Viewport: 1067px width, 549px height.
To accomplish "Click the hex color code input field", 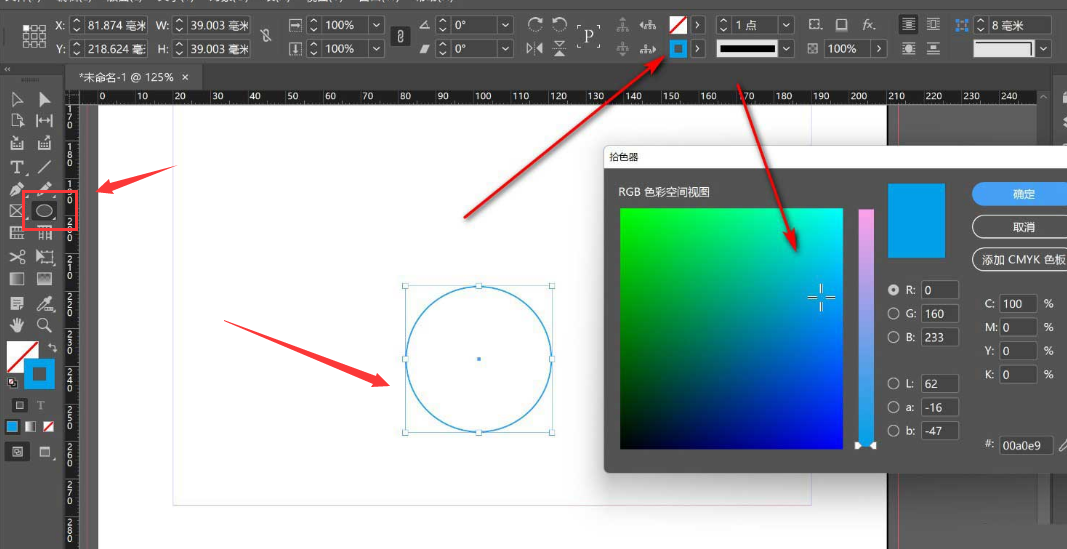I will coord(1025,445).
